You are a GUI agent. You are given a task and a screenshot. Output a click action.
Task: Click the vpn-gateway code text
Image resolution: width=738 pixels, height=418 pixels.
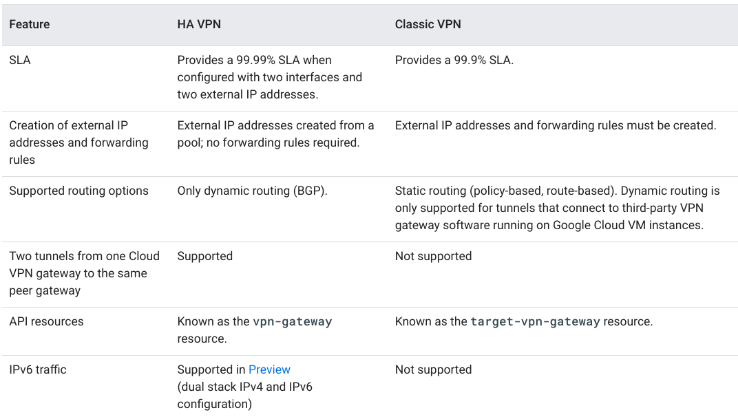point(292,322)
